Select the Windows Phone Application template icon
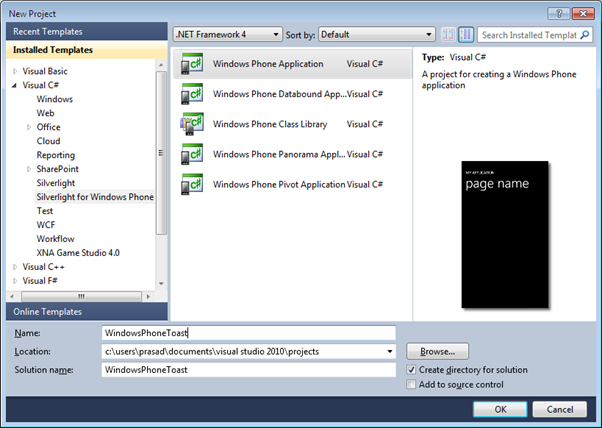This screenshot has height=428, width=602. tap(192, 64)
